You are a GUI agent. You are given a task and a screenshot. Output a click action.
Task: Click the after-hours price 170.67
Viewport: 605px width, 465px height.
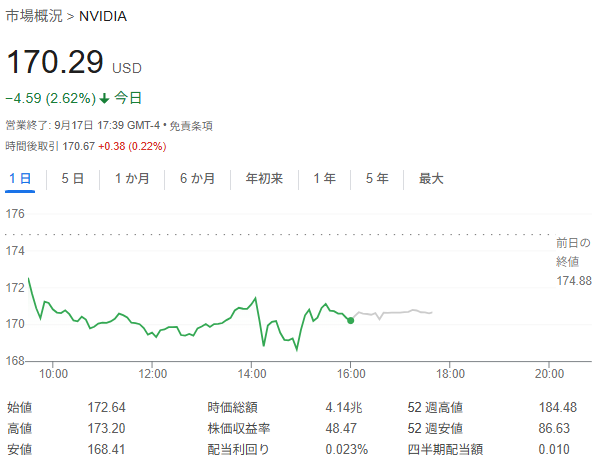tap(78, 146)
